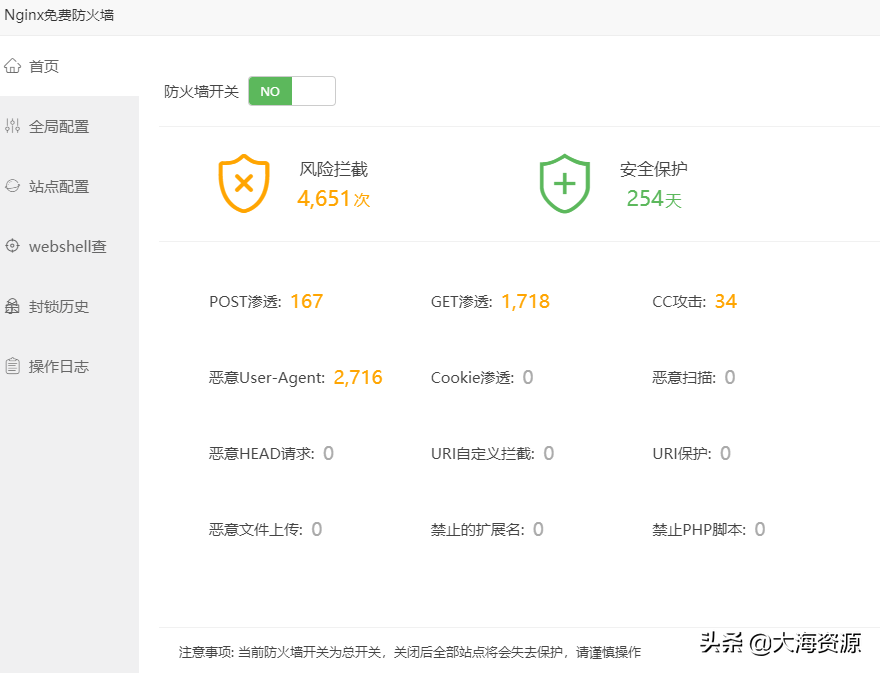
Task: Click the Nginx免费防火墙 title
Action: pos(62,16)
